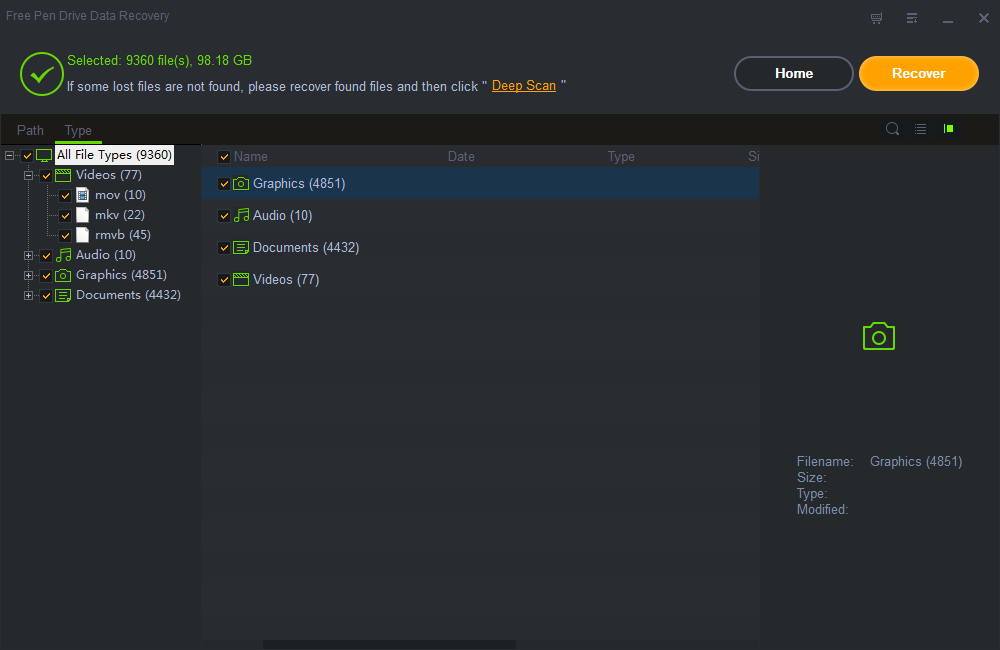Open the title bar options menu icon

point(912,18)
